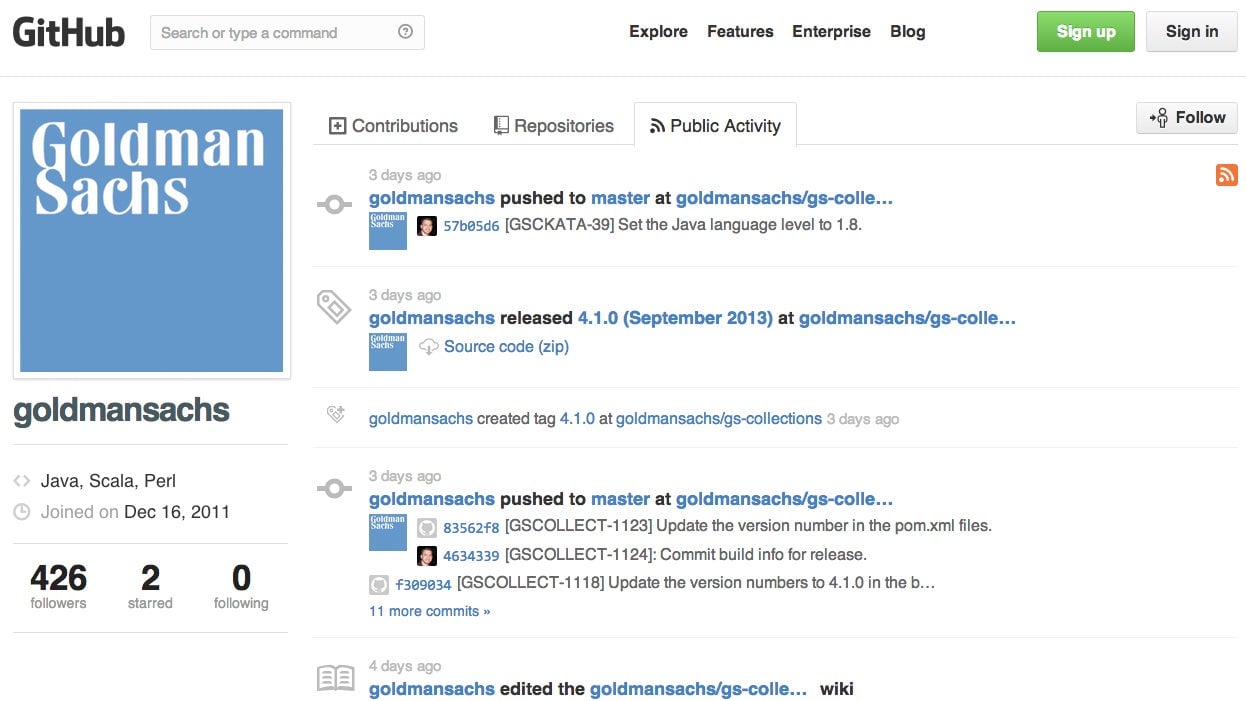Image resolution: width=1246 pixels, height=701 pixels.
Task: Show 11 more commits
Action: (430, 611)
